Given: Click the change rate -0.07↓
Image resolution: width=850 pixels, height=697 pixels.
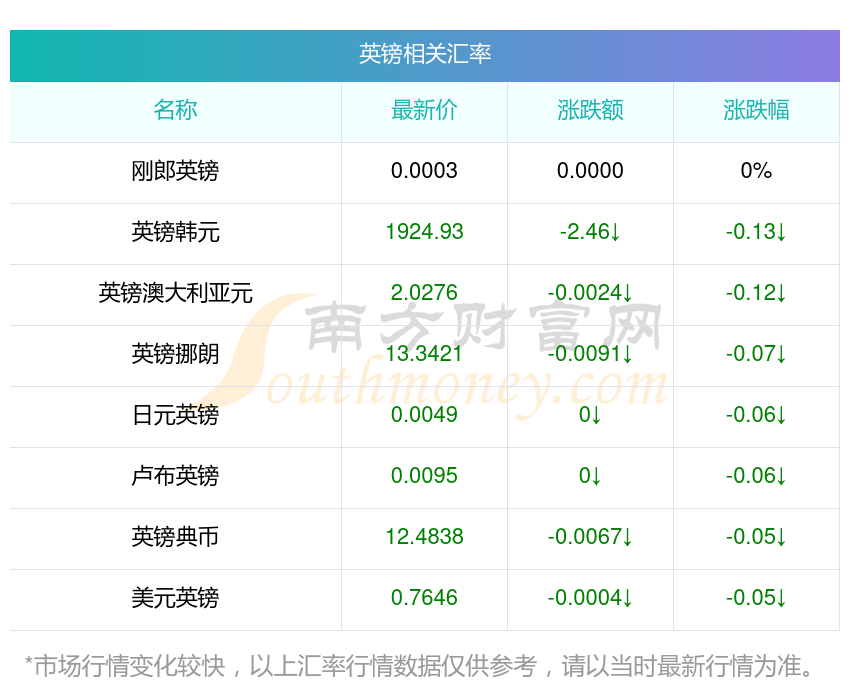Looking at the screenshot, I should 756,354.
